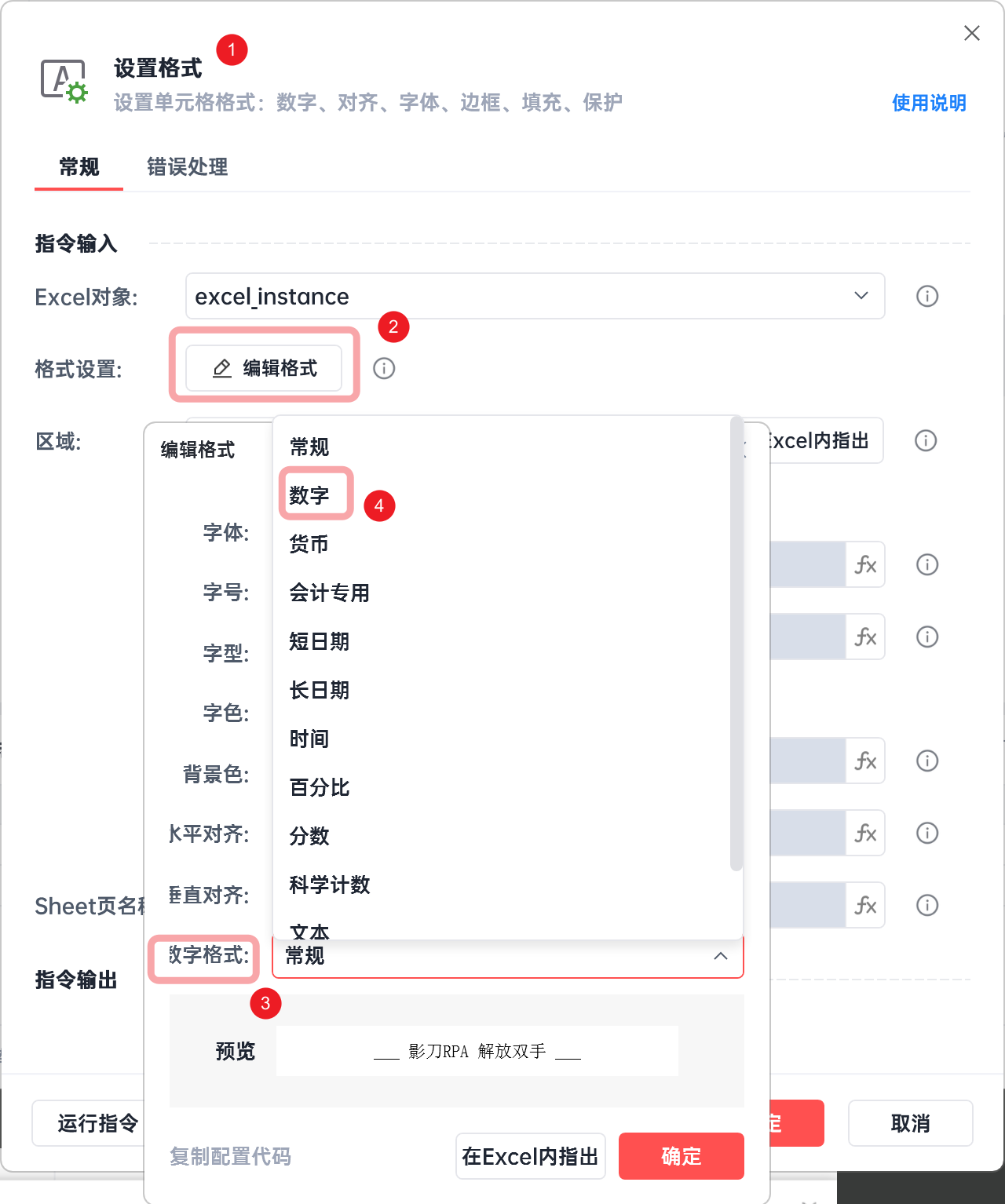This screenshot has width=1005, height=1204.
Task: Switch to the 错误处理 tab
Action: [x=187, y=167]
